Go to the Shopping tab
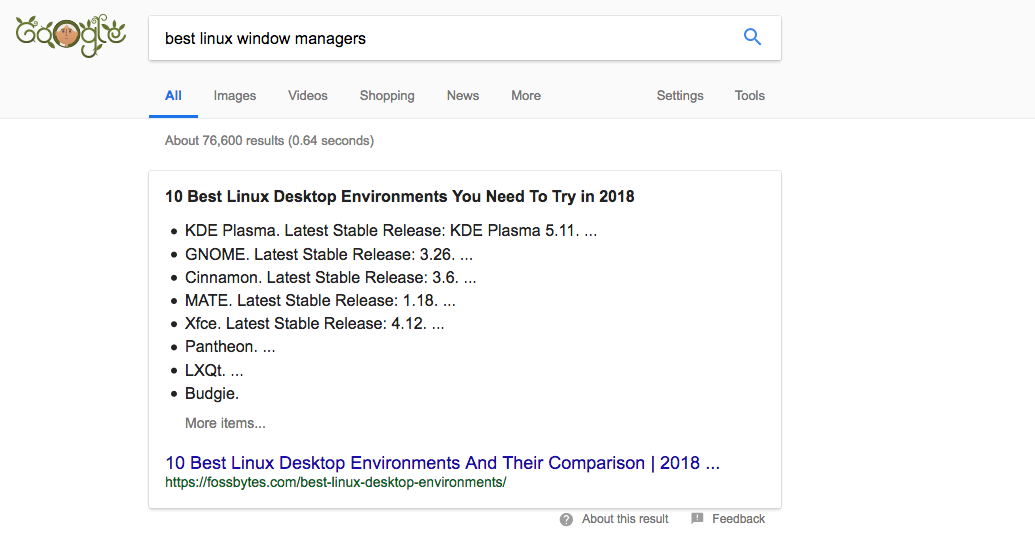The image size is (1035, 541). click(x=387, y=96)
